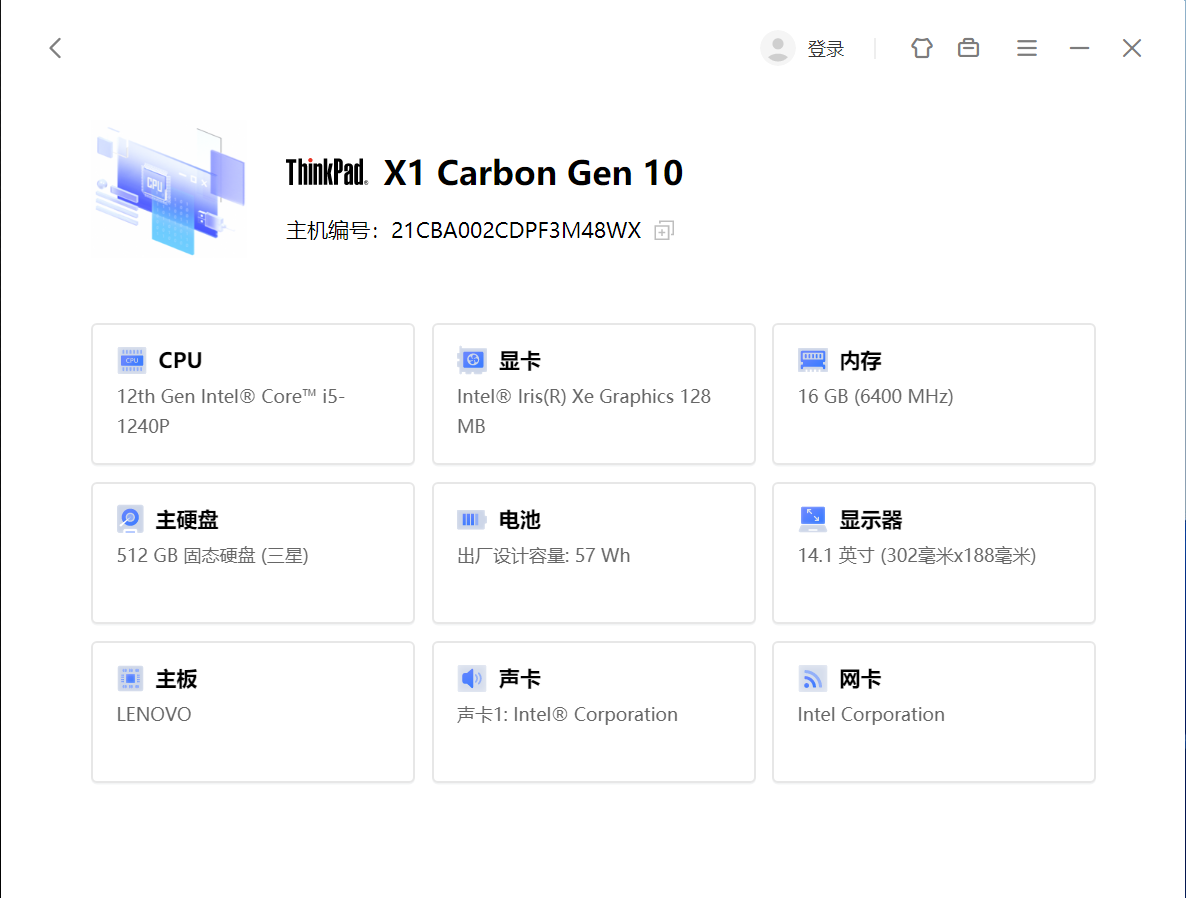Open the skin theme shirt icon
The height and width of the screenshot is (898, 1186).
point(921,48)
